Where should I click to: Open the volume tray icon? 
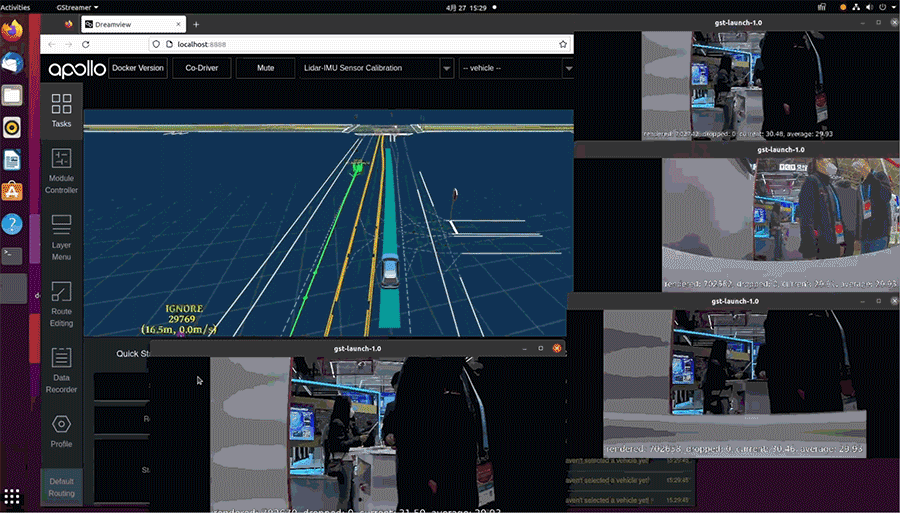tap(869, 7)
